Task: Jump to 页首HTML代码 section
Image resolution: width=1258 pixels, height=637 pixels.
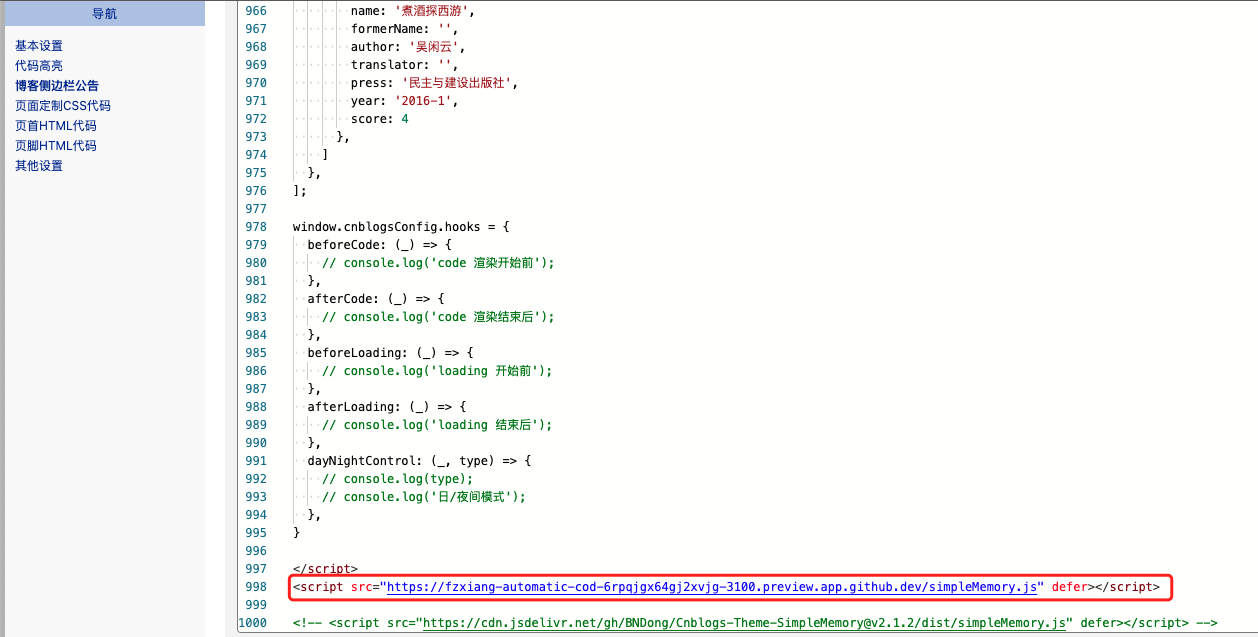Action: pyautogui.click(x=56, y=126)
